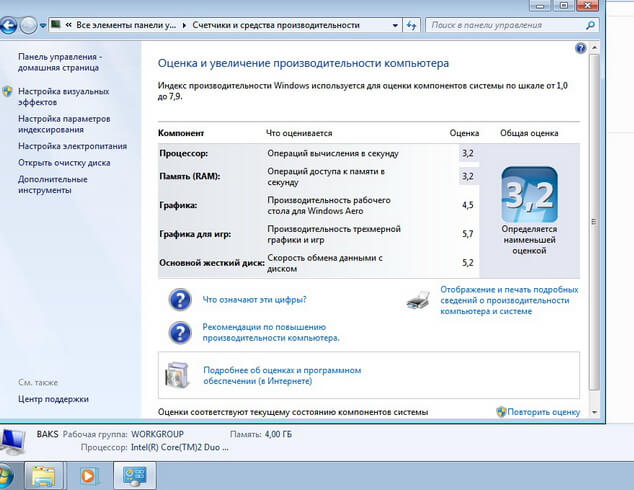Click the 3,2 overall score badge
This screenshot has height=490, width=634.
(528, 195)
